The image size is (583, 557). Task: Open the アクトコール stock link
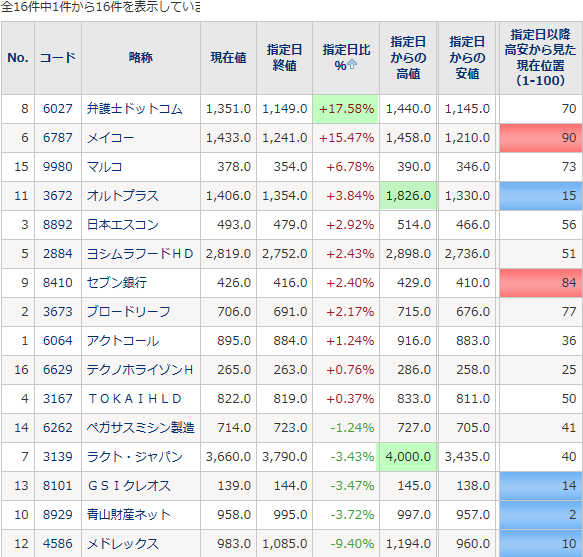pos(123,341)
